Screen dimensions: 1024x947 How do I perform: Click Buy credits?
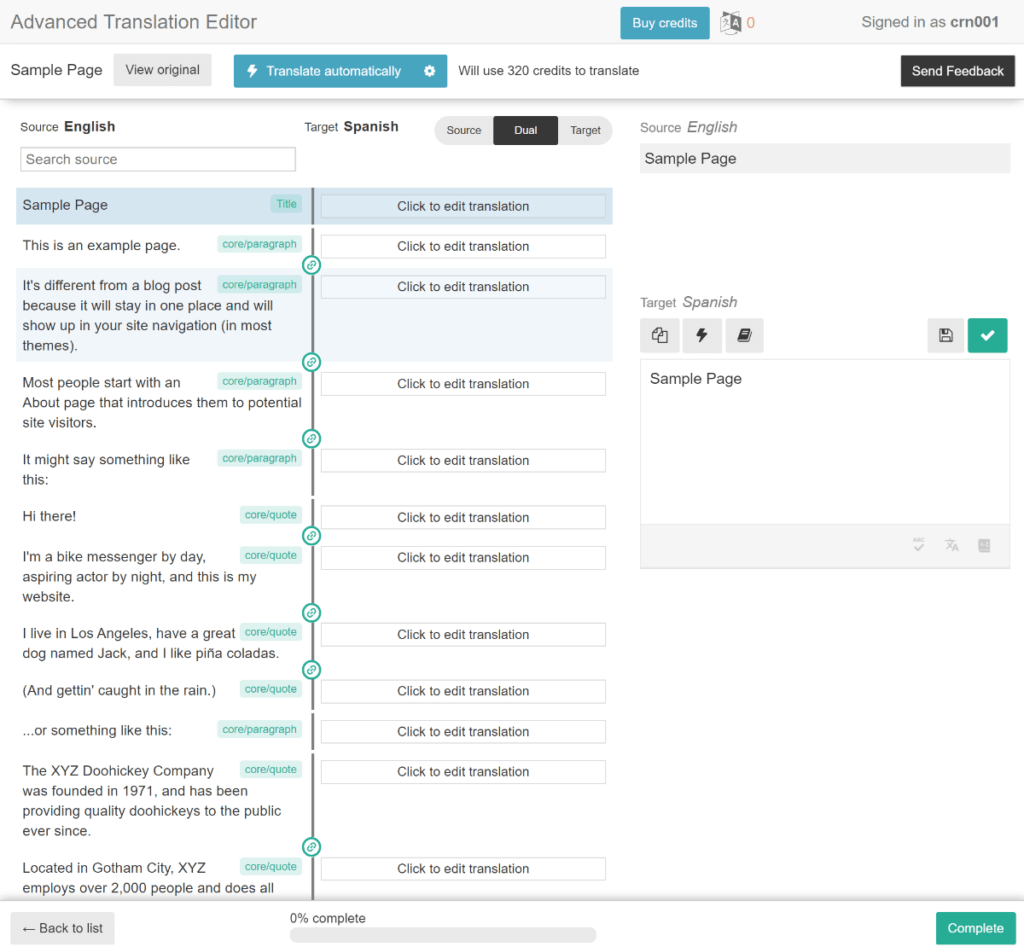tap(664, 22)
